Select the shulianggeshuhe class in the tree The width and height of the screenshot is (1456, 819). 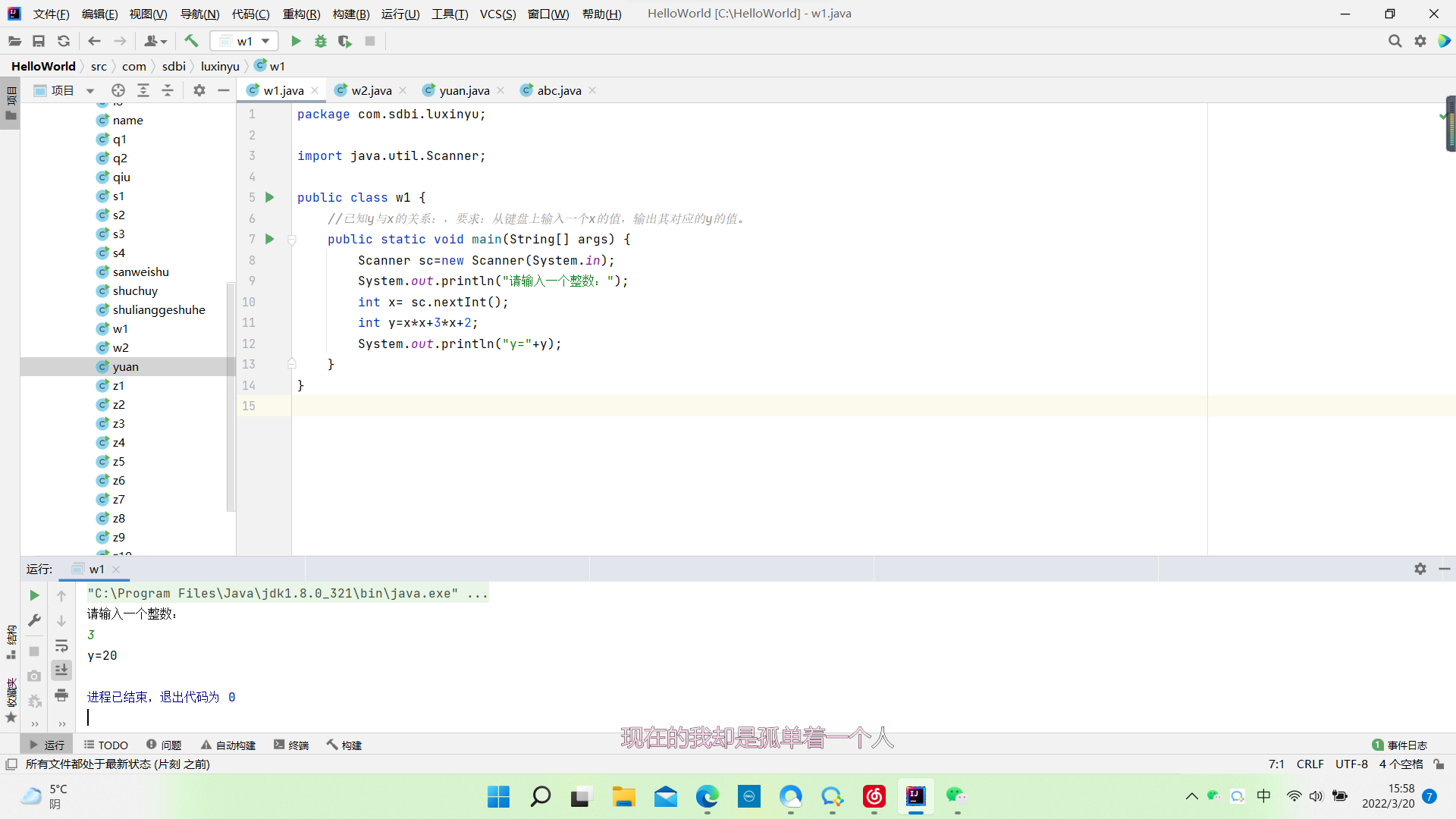tap(158, 309)
